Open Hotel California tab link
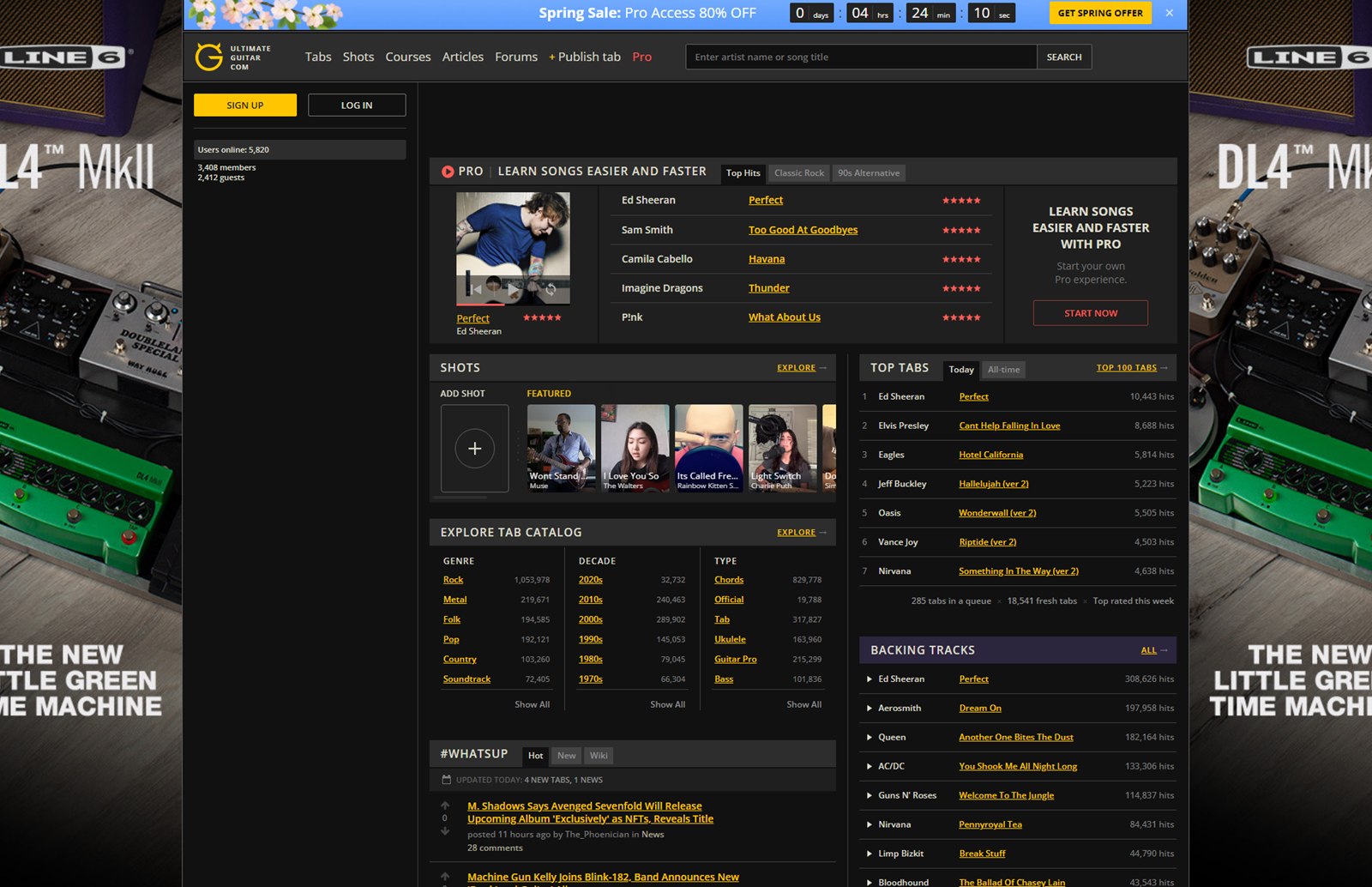 (x=990, y=455)
